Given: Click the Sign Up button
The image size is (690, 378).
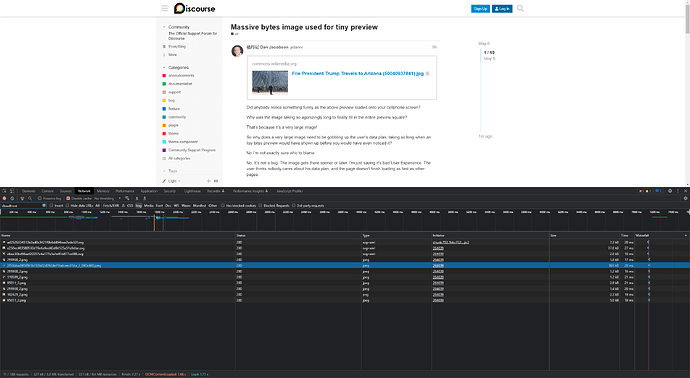Looking at the screenshot, I should coord(480,9).
